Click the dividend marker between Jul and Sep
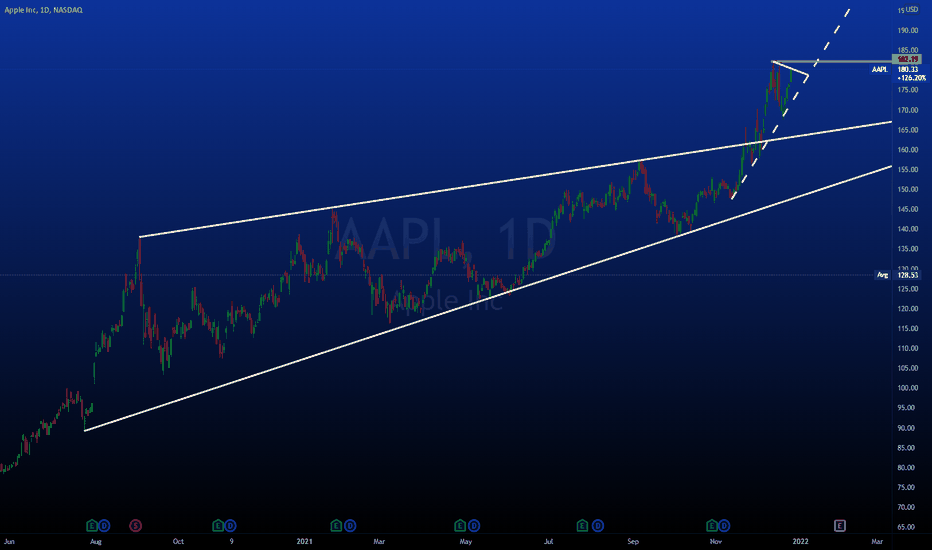The width and height of the screenshot is (932, 550). 598,526
